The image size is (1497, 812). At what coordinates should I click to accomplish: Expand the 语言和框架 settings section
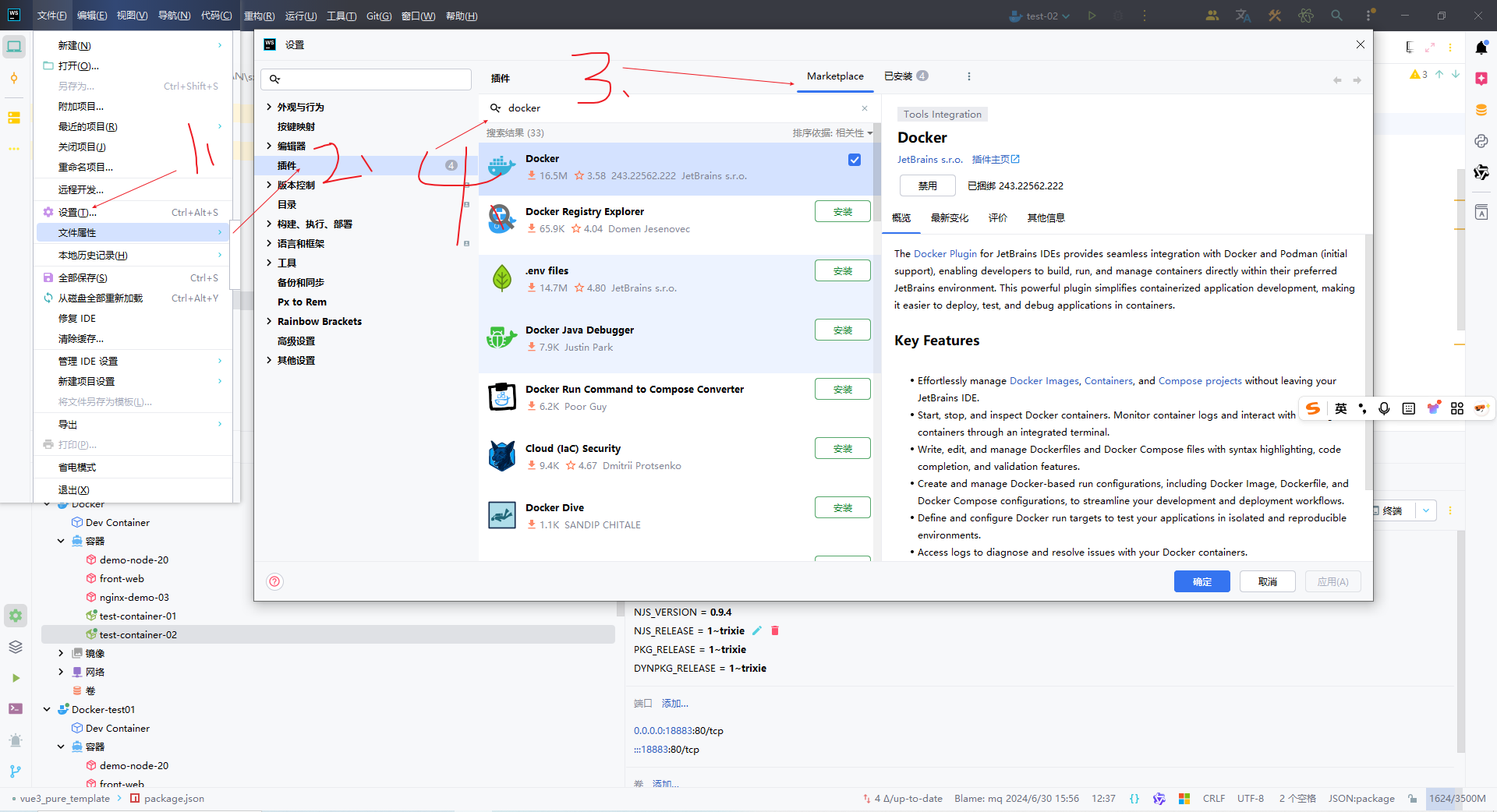[269, 243]
